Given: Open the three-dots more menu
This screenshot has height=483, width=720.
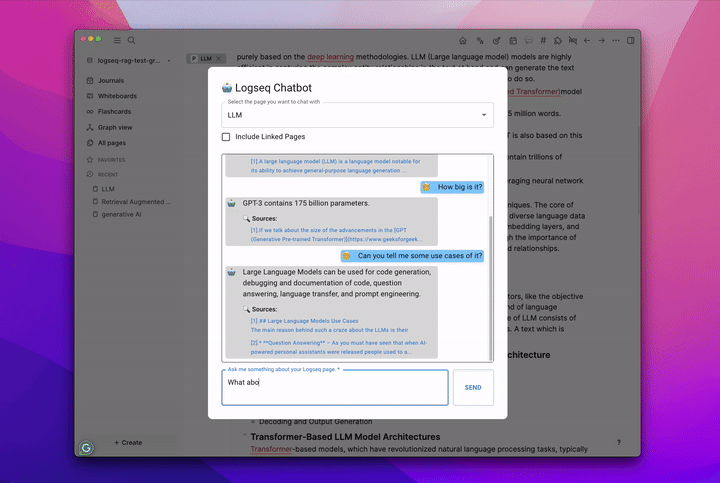Looking at the screenshot, I should 616,40.
